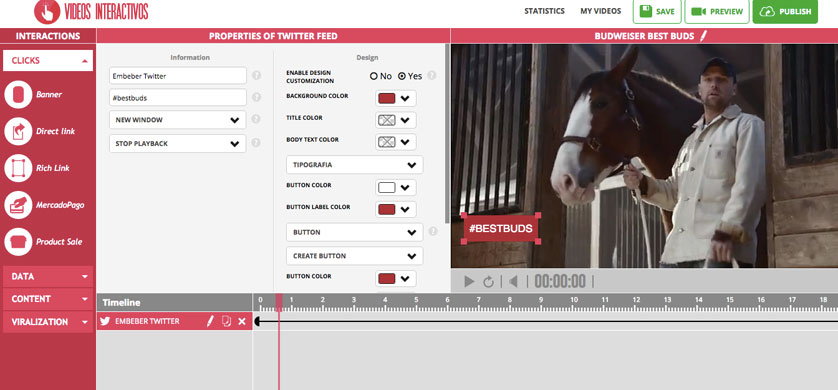Click the pink timeline playhead marker
The width and height of the screenshot is (838, 390).
278,302
